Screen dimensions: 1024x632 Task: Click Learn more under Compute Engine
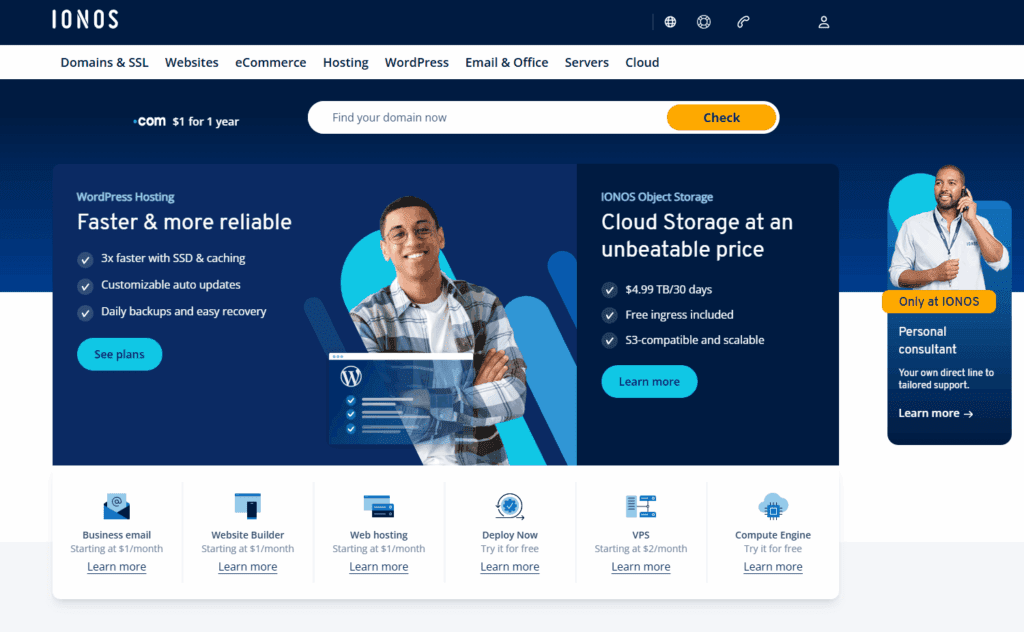pos(773,567)
